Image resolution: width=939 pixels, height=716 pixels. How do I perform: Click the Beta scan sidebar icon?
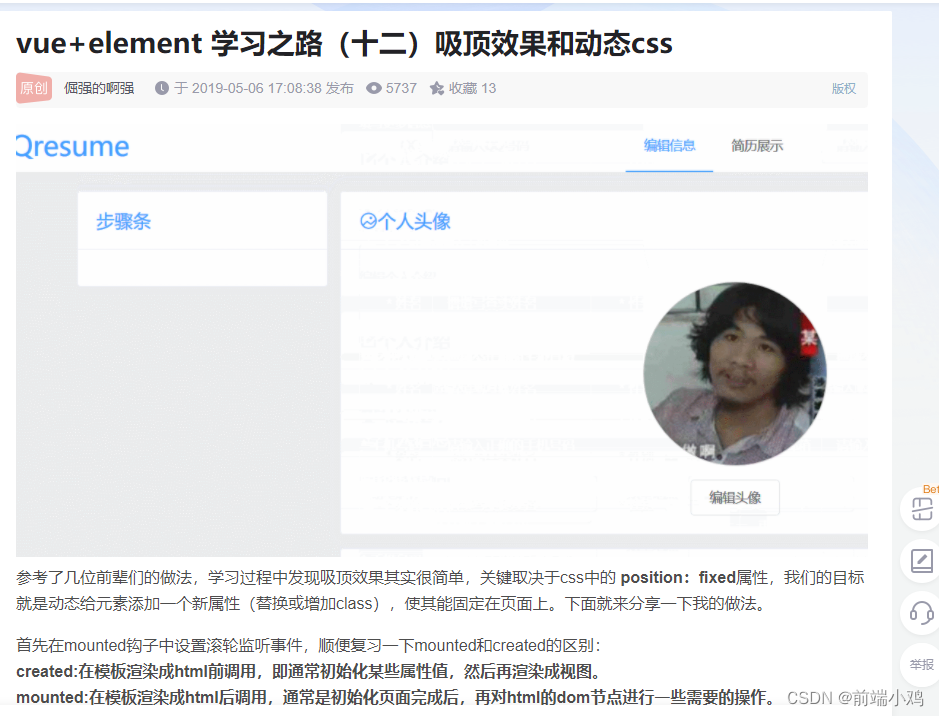(x=922, y=509)
